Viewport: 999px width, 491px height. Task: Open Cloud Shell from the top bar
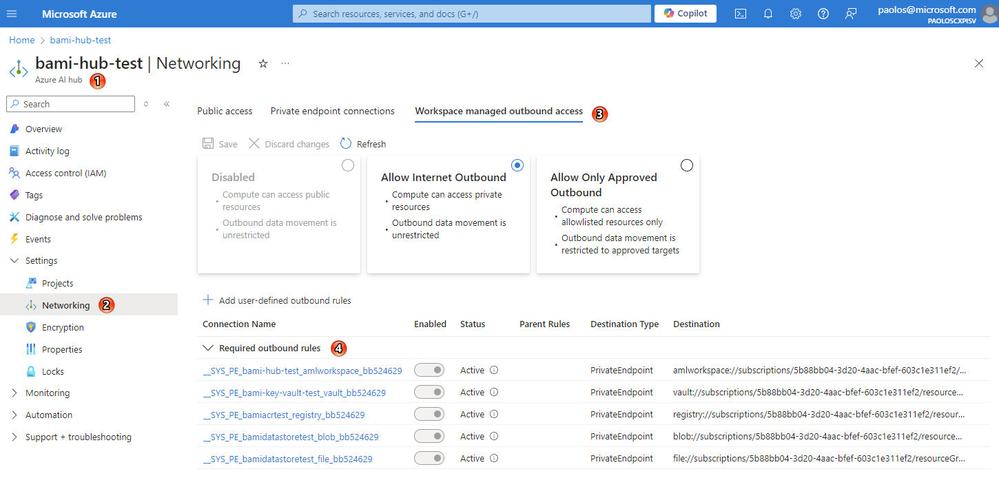click(740, 13)
